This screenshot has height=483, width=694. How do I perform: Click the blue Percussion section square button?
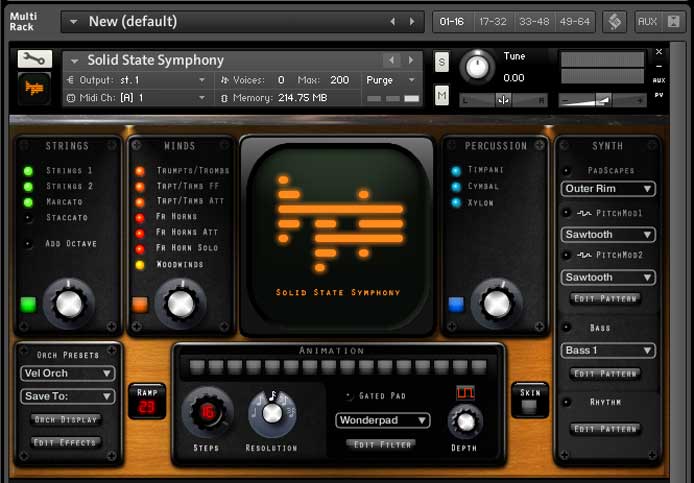point(456,305)
